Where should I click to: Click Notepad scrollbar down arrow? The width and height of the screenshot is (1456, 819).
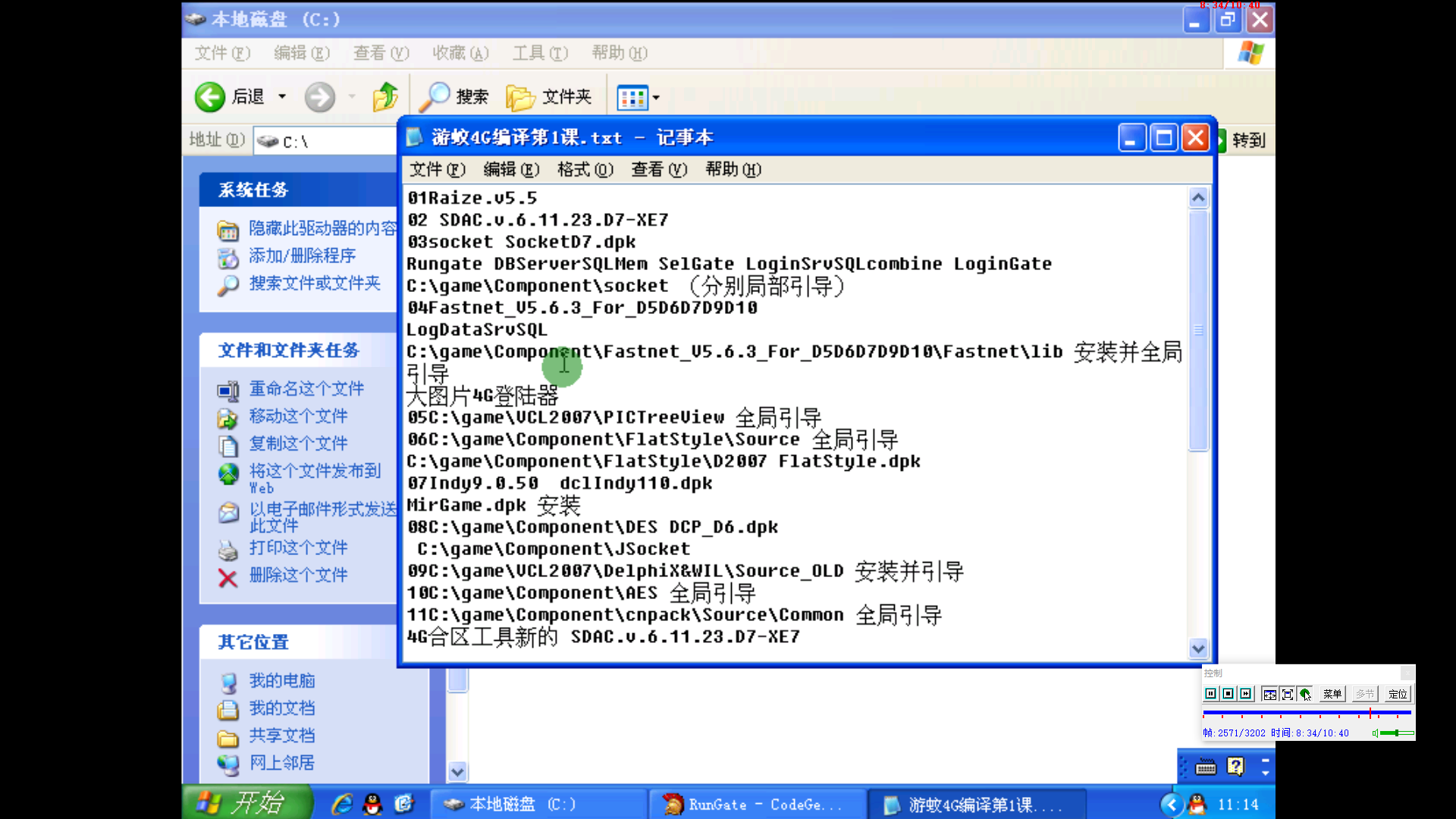point(1198,648)
